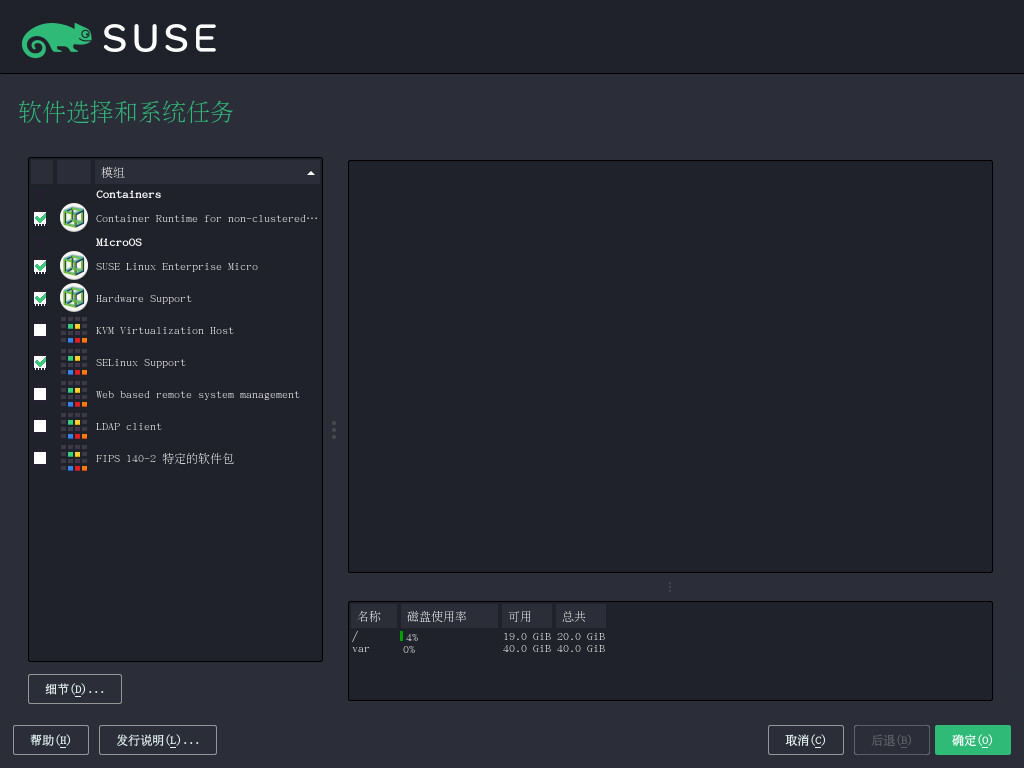Viewport: 1024px width, 768px height.
Task: Click the 20.0 GiB total value
Action: tap(581, 637)
